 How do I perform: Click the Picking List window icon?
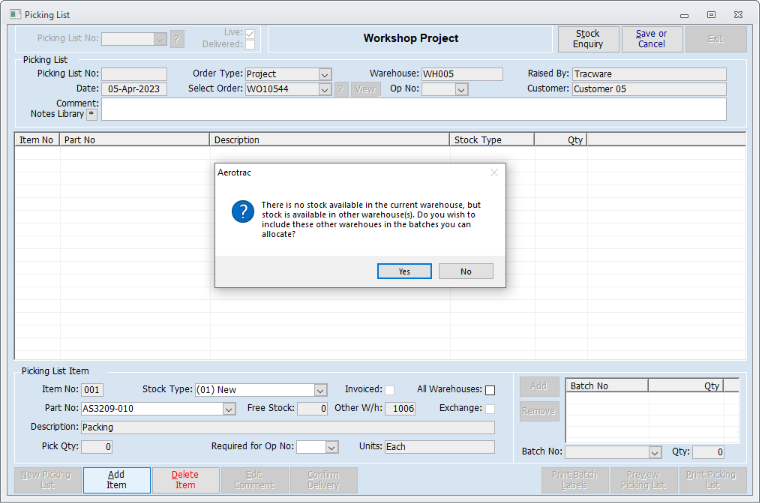pyautogui.click(x=14, y=15)
